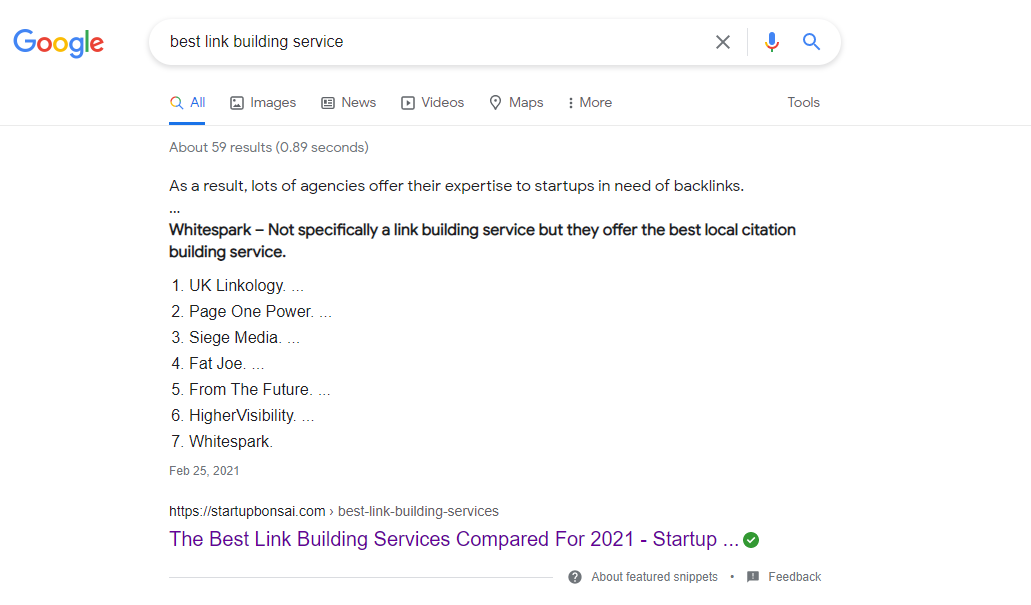This screenshot has height=605, width=1031.
Task: Open the Maps tab
Action: (x=516, y=102)
